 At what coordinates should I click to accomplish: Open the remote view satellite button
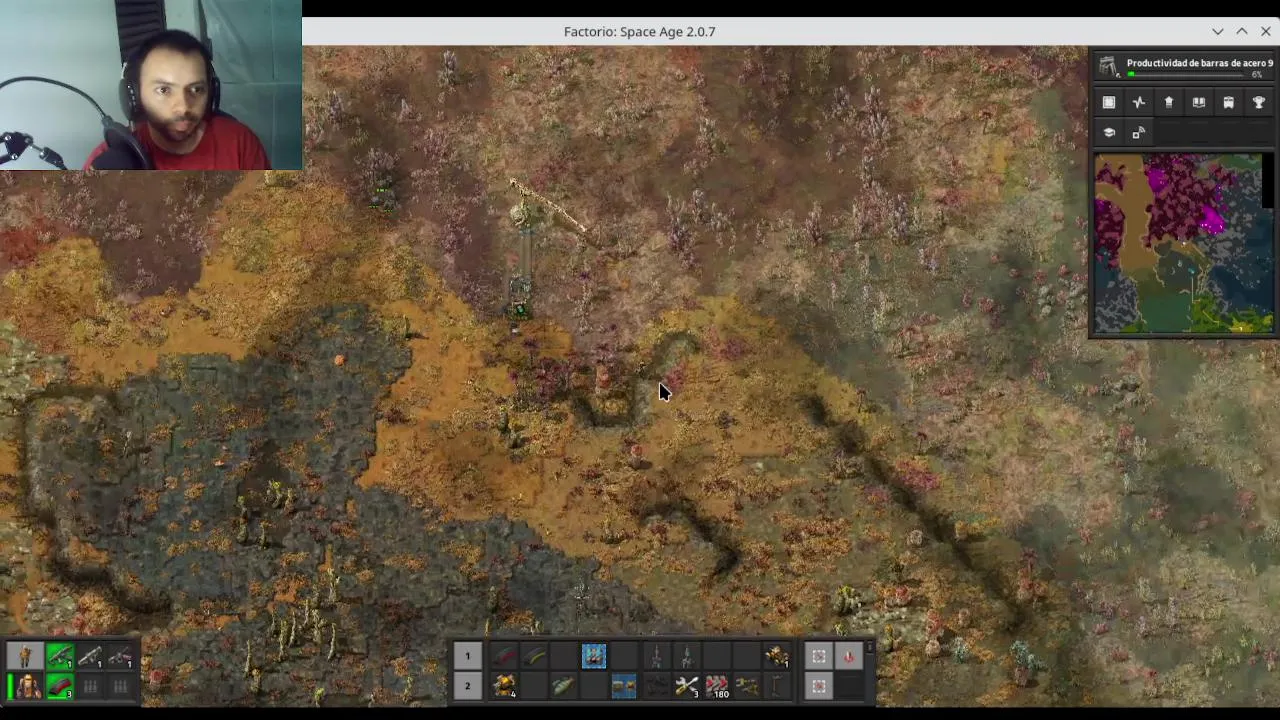tap(1139, 132)
